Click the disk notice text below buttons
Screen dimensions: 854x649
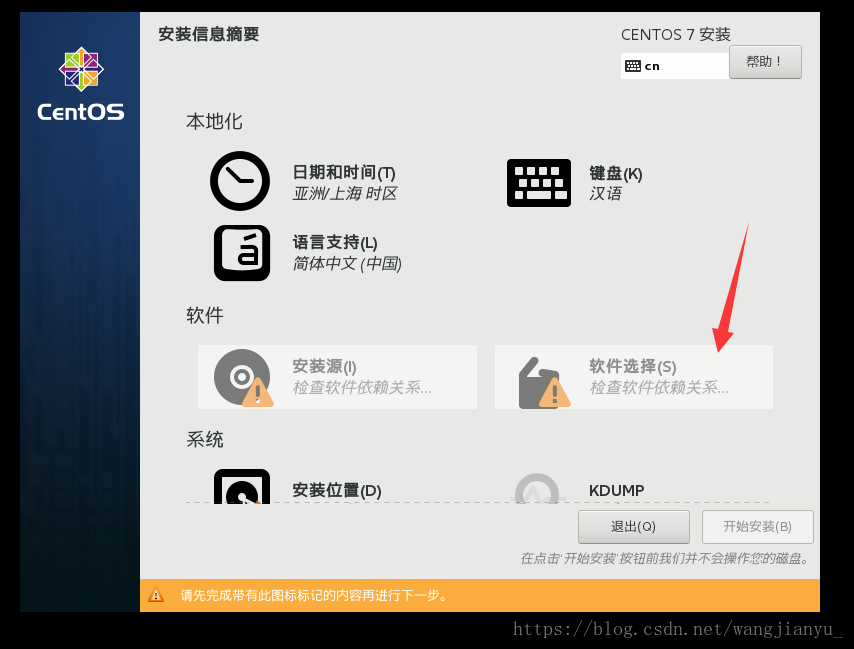coord(665,558)
